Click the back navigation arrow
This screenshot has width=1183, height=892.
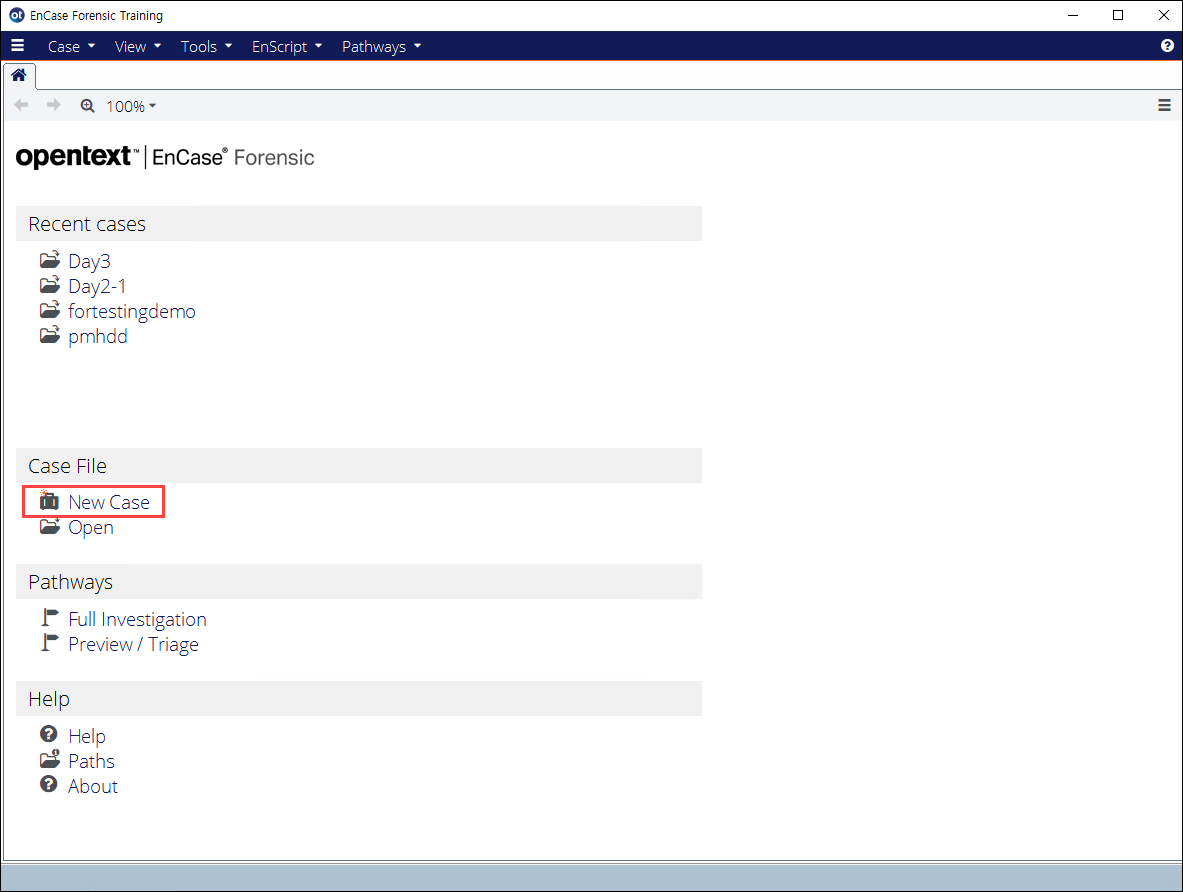[x=21, y=105]
